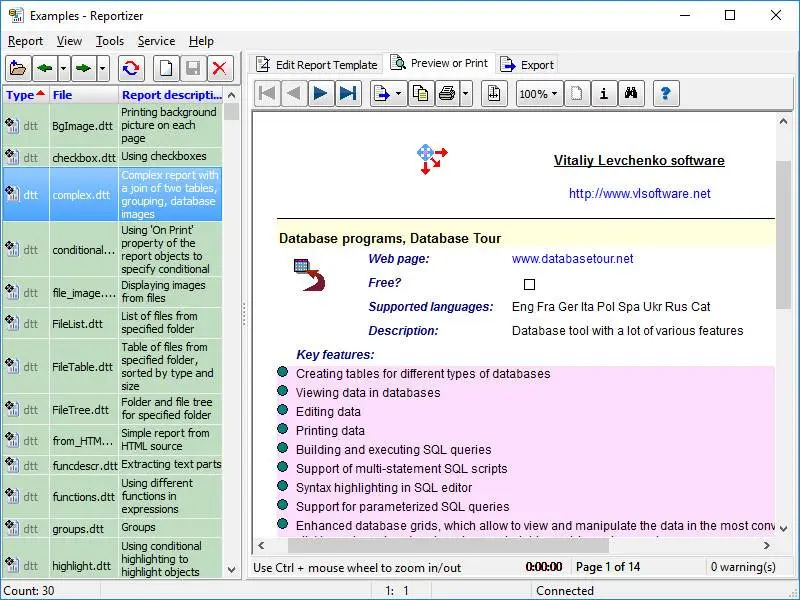The height and width of the screenshot is (600, 800).
Task: Sort by the Report description column header
Action: click(x=171, y=95)
